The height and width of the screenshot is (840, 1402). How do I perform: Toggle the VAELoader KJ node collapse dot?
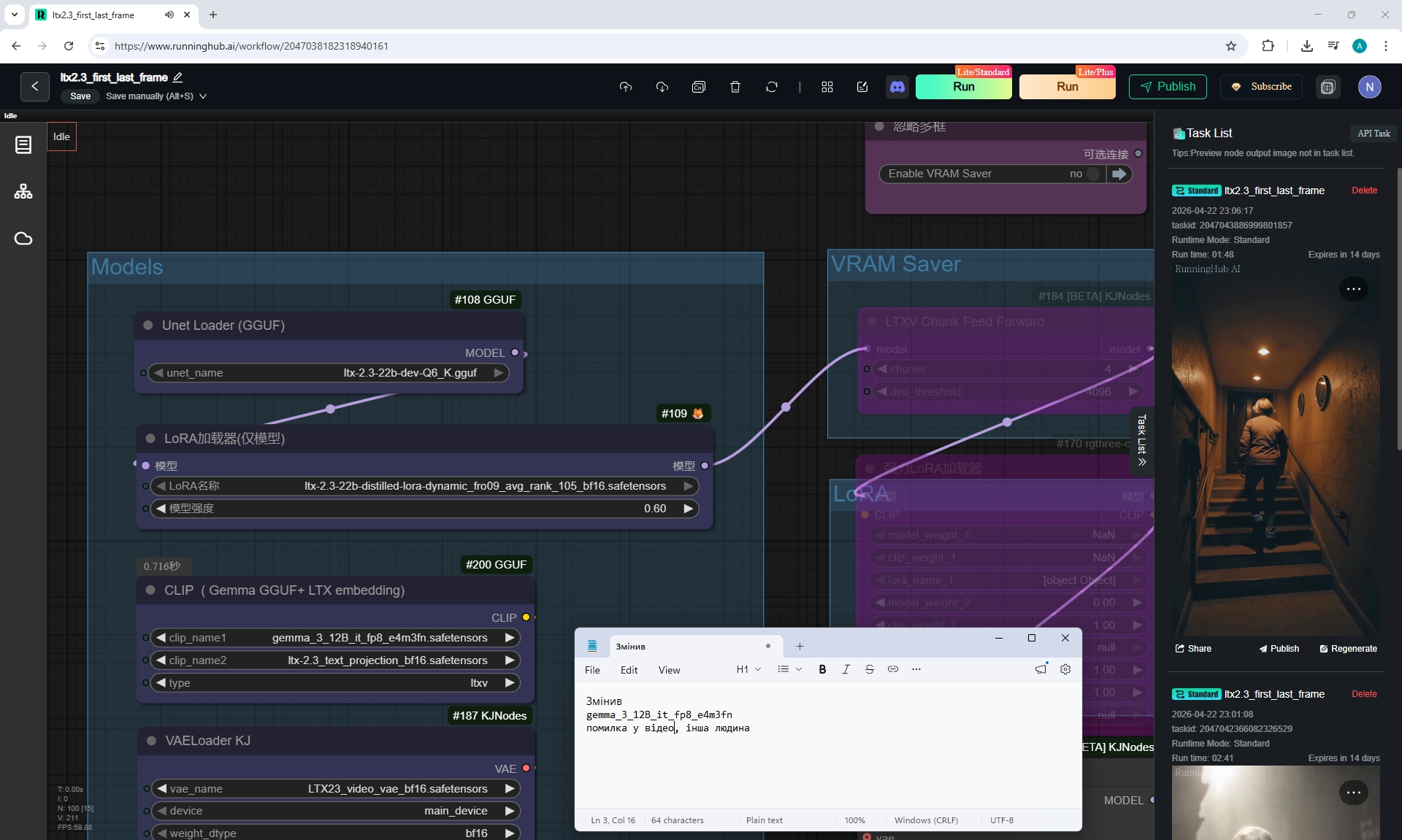tap(152, 741)
